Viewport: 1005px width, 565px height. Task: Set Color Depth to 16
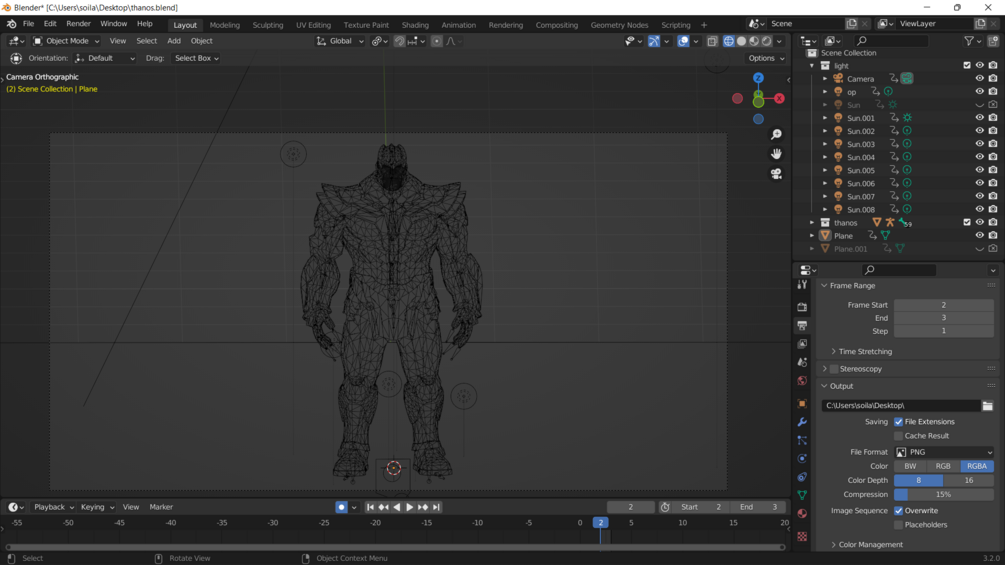tap(968, 480)
